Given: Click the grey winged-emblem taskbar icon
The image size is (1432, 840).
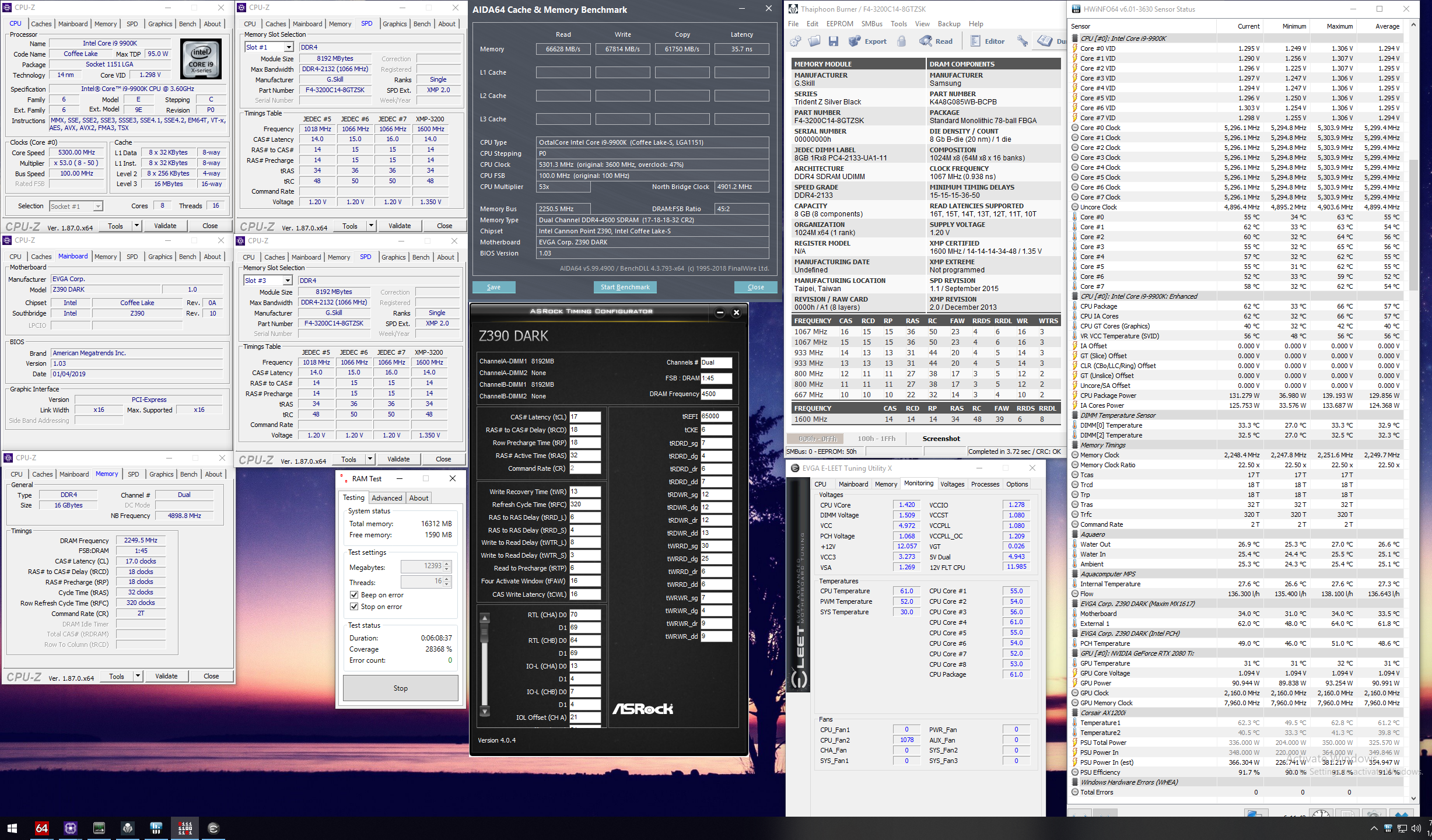Looking at the screenshot, I should click(x=128, y=828).
